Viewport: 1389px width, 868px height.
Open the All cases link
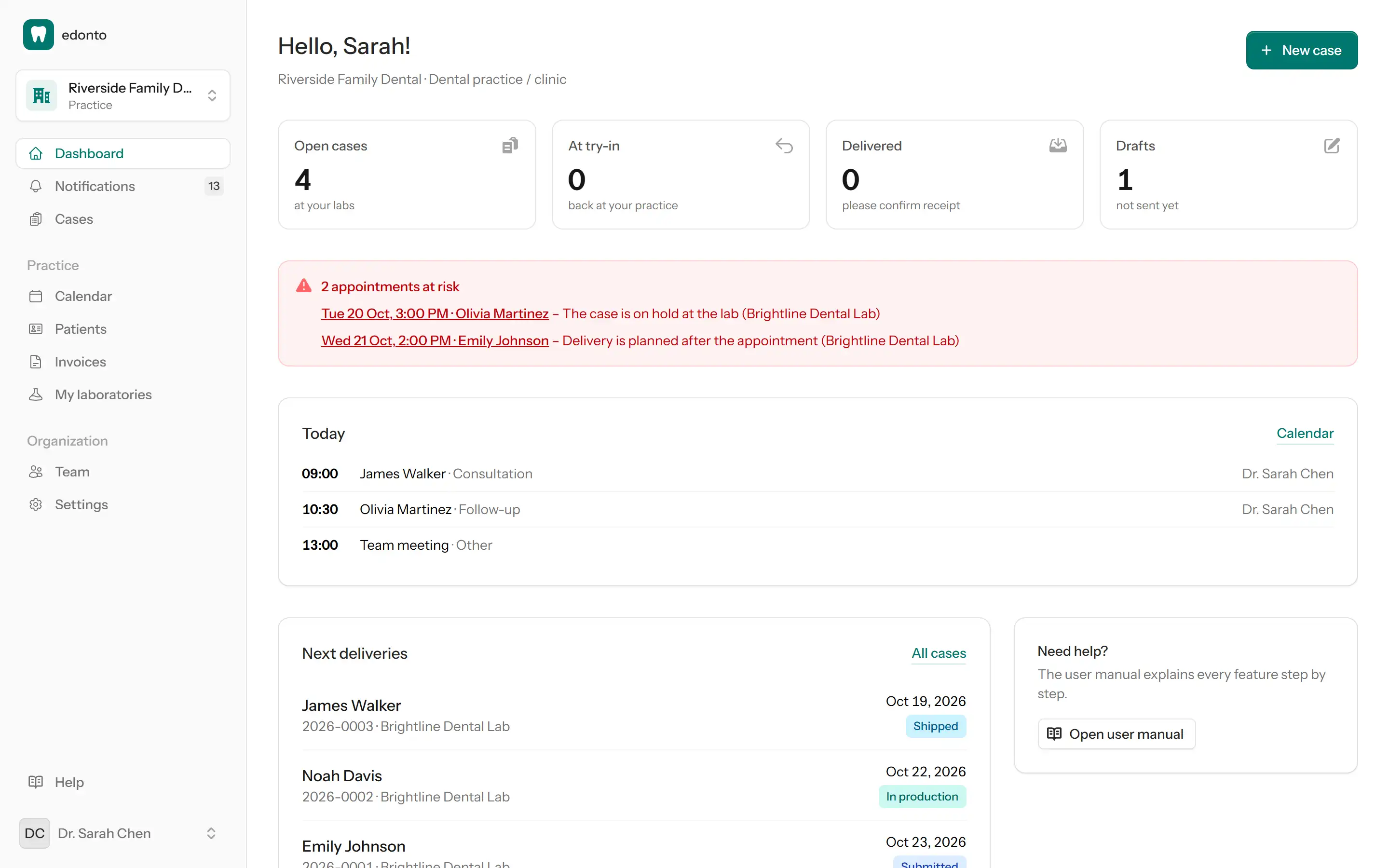(939, 653)
